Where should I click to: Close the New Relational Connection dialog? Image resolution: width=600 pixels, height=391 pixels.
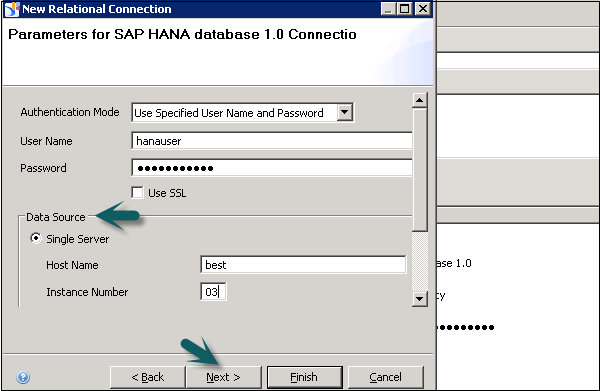423,9
